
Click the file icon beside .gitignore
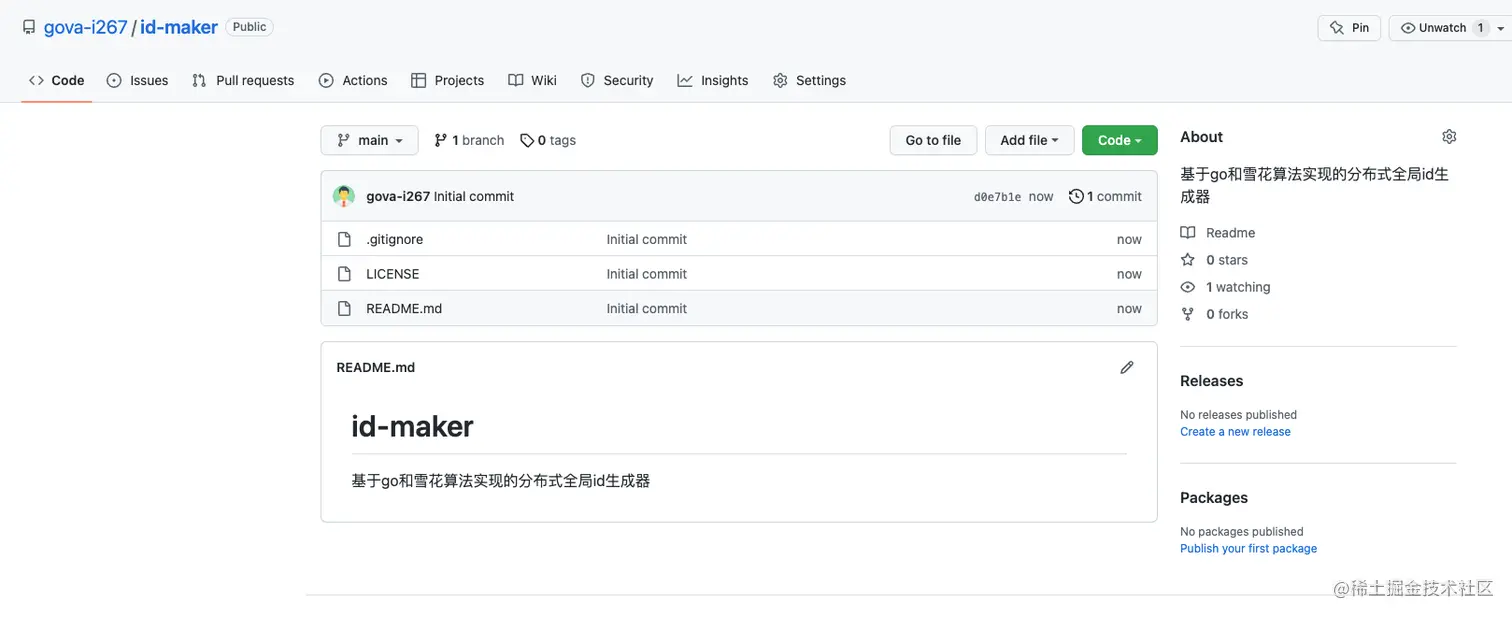pos(344,239)
